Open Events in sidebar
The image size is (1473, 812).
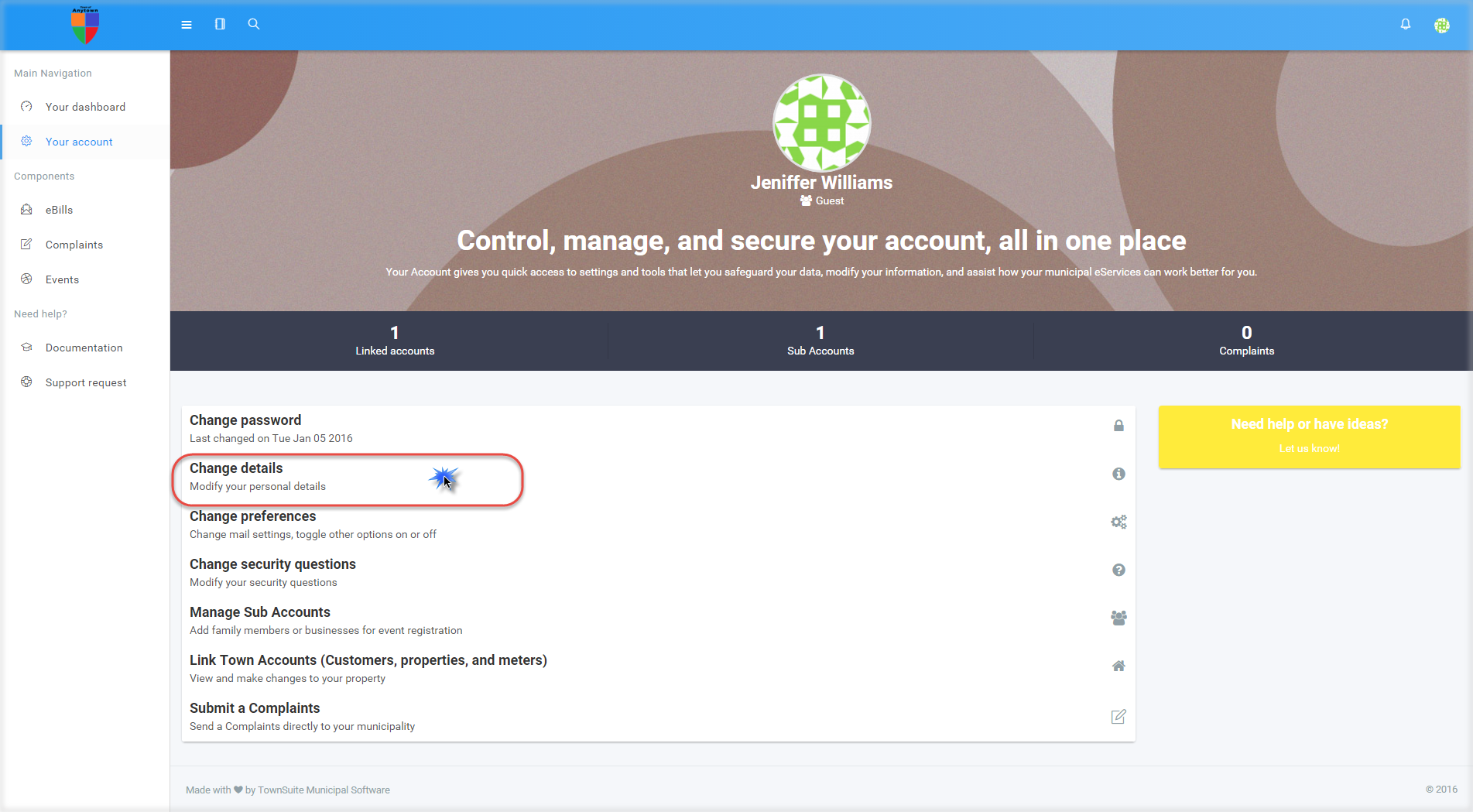(85, 279)
